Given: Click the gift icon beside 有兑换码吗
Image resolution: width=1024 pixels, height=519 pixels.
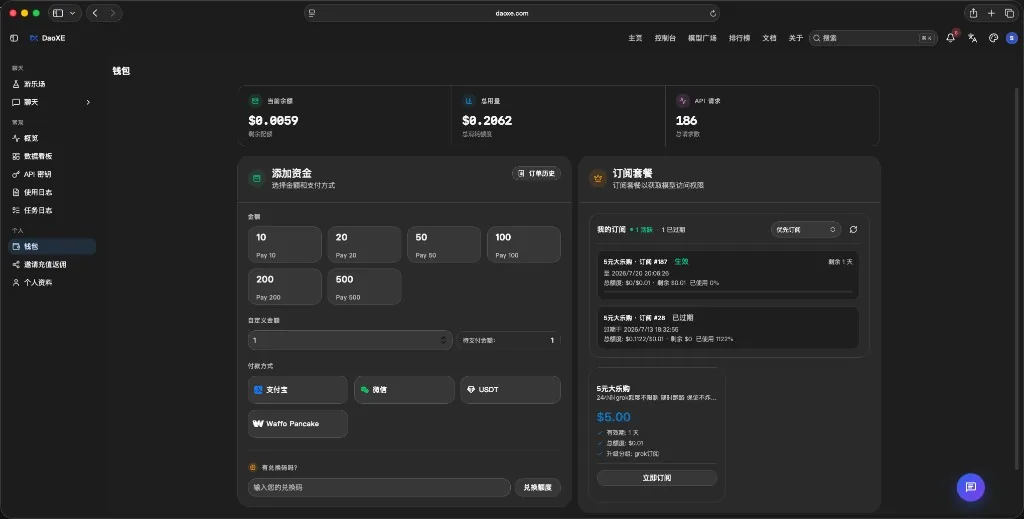Looking at the screenshot, I should (x=253, y=467).
